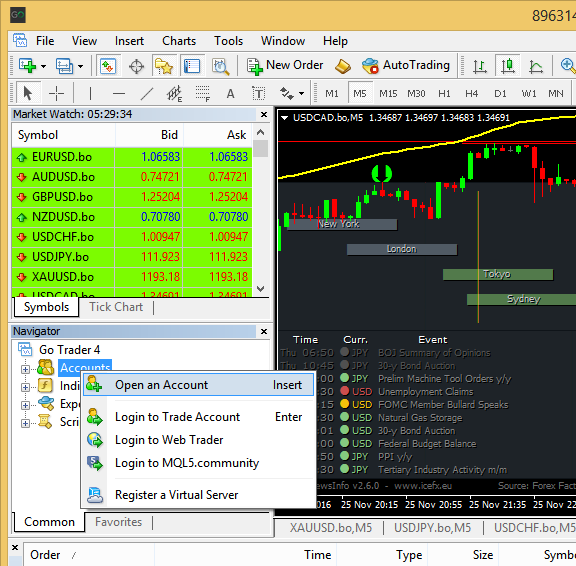Select the XAUUSD.bo symbol row

pyautogui.click(x=132, y=277)
